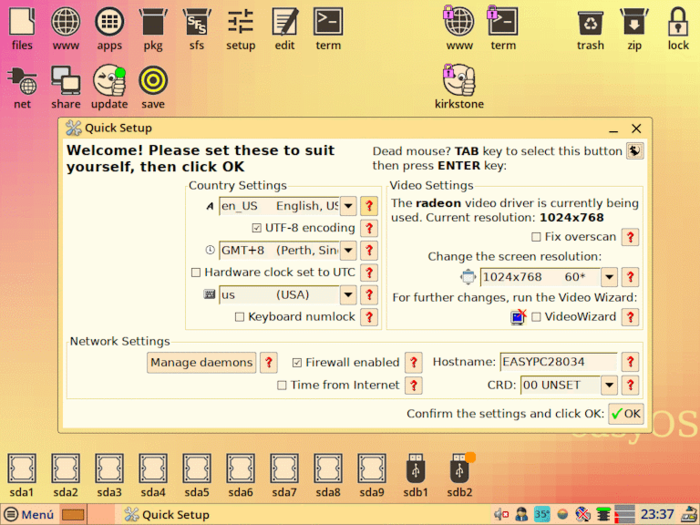The height and width of the screenshot is (525, 700).
Task: Toggle the UTF-8 encoding checkbox
Action: click(x=257, y=228)
